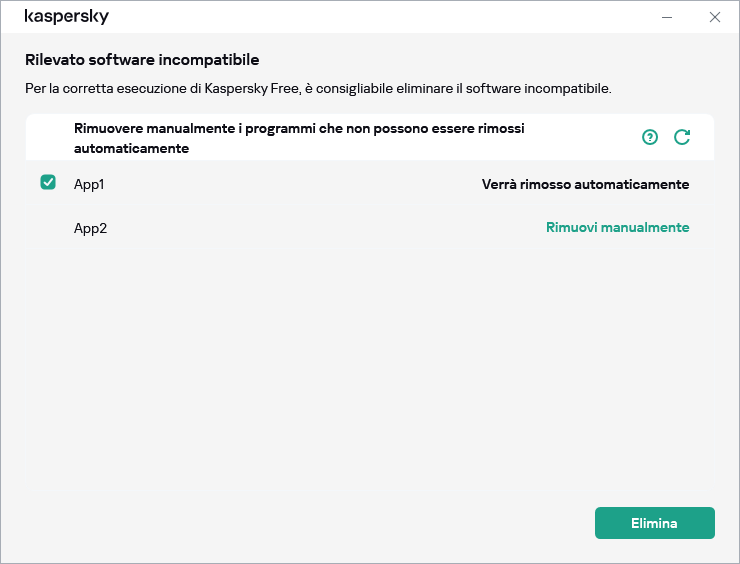
Task: Uncheck the App1 checkbox
Action: pyautogui.click(x=48, y=182)
